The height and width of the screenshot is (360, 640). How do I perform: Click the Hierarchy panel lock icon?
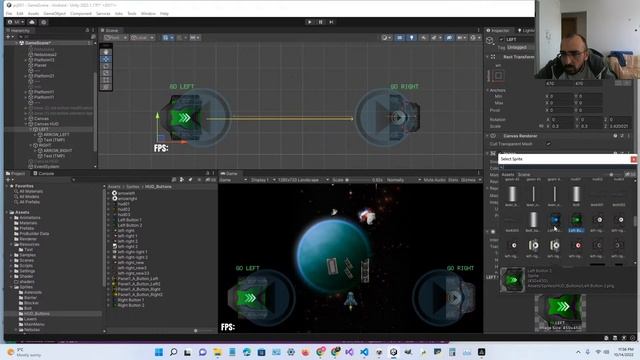click(x=87, y=31)
